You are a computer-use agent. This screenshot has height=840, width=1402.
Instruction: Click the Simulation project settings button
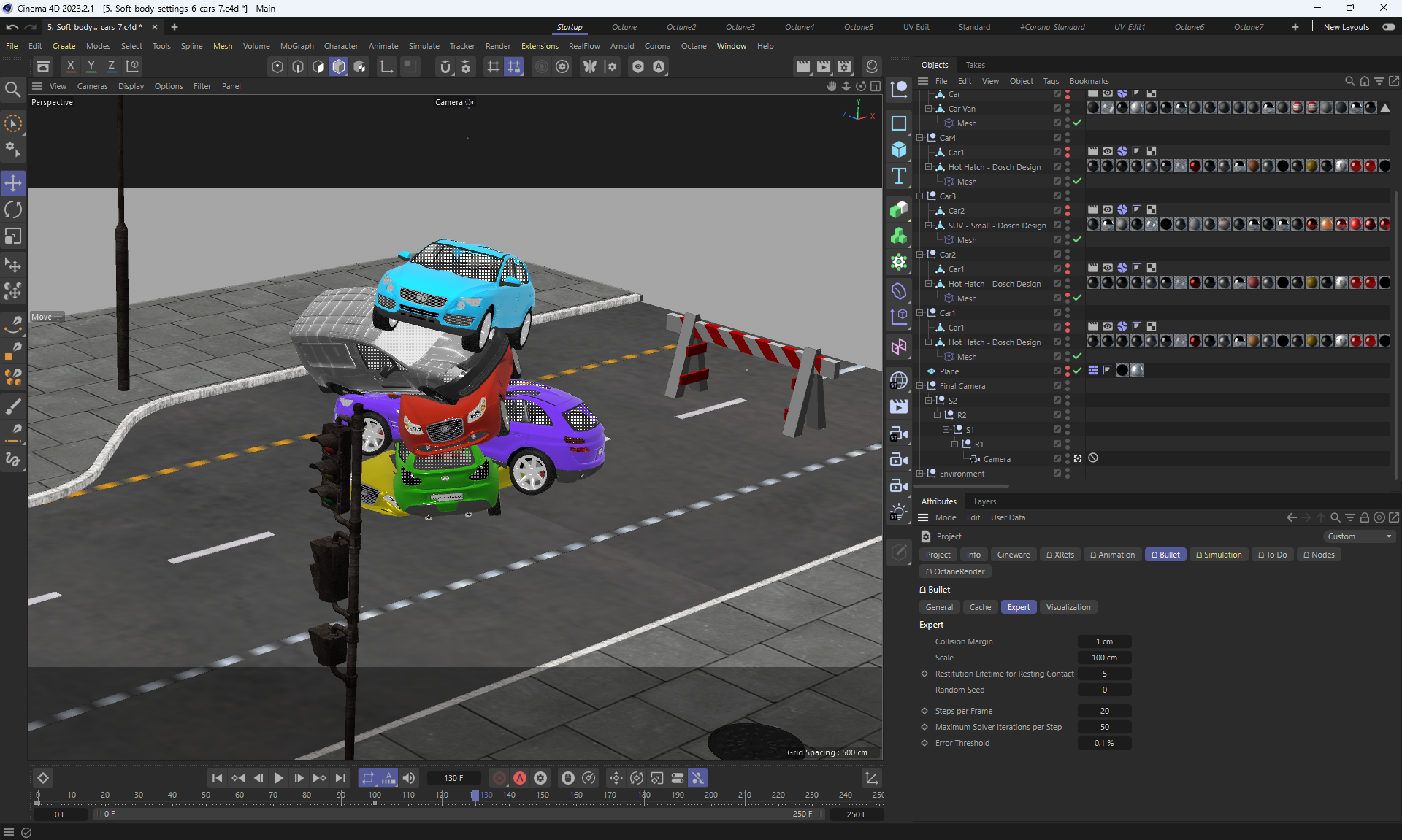1219,555
